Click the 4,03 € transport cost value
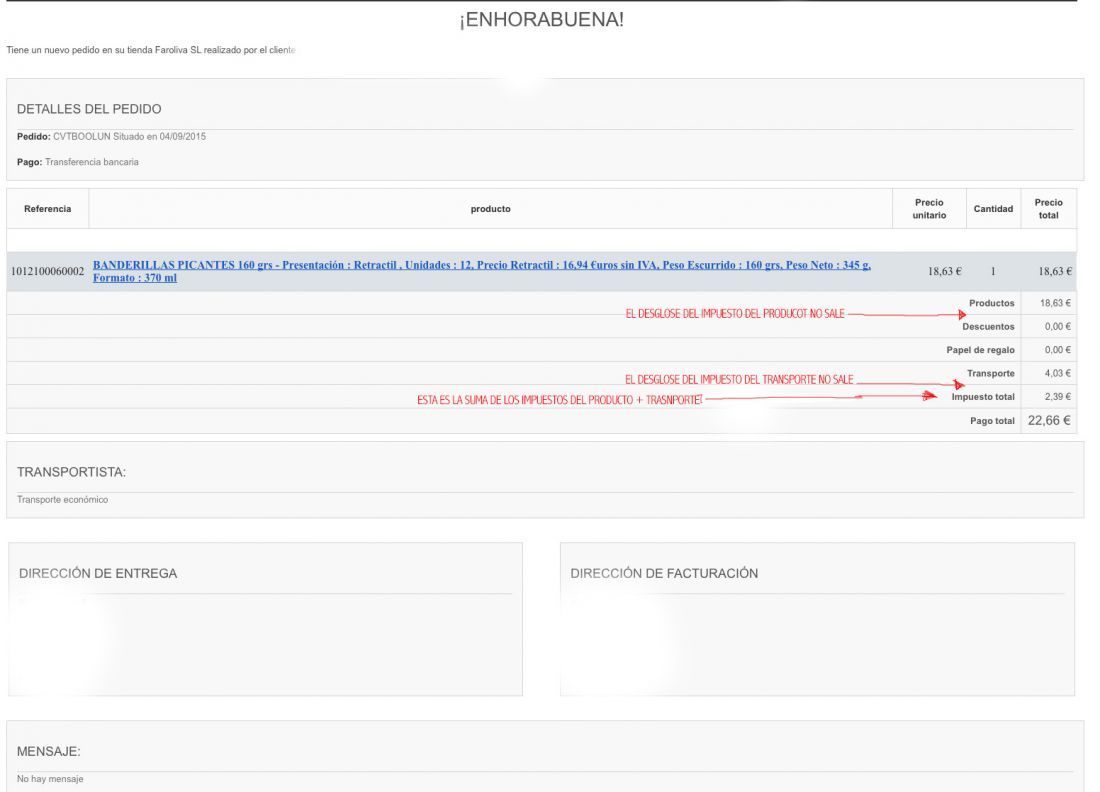 tap(1057, 373)
